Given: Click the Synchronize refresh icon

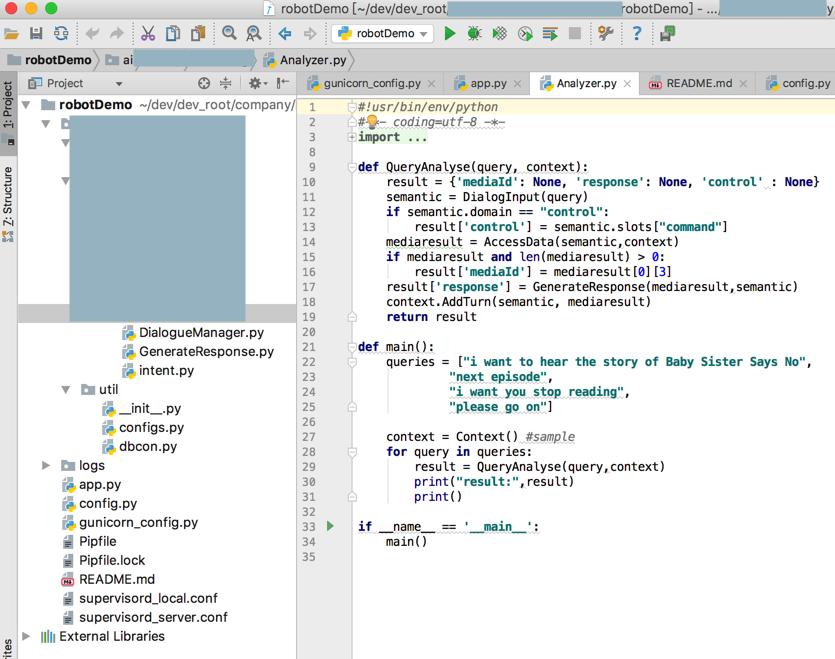Looking at the screenshot, I should 61,33.
